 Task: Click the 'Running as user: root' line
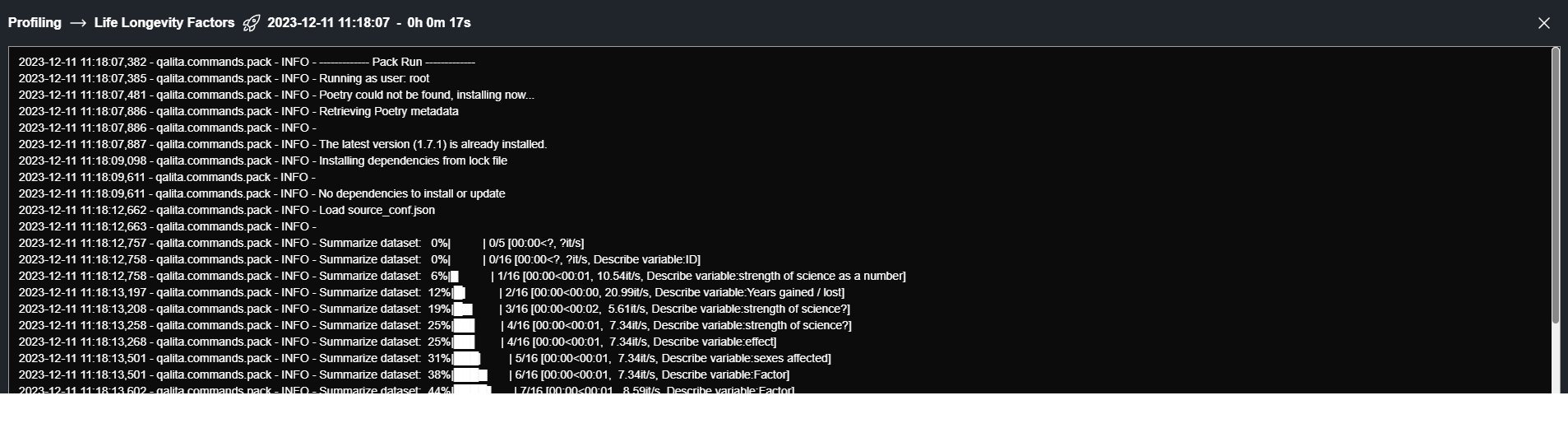click(x=374, y=79)
